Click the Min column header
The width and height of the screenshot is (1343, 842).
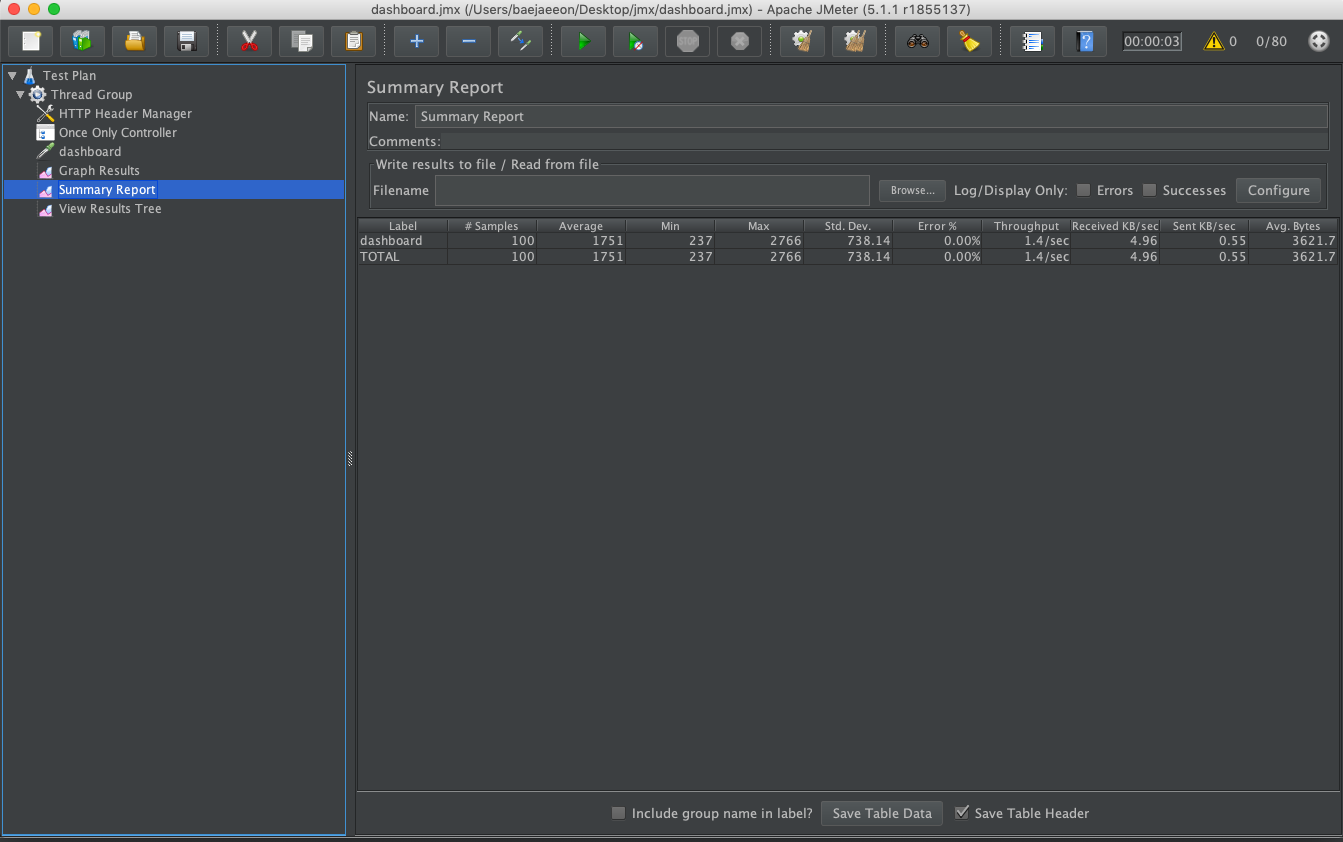click(670, 226)
